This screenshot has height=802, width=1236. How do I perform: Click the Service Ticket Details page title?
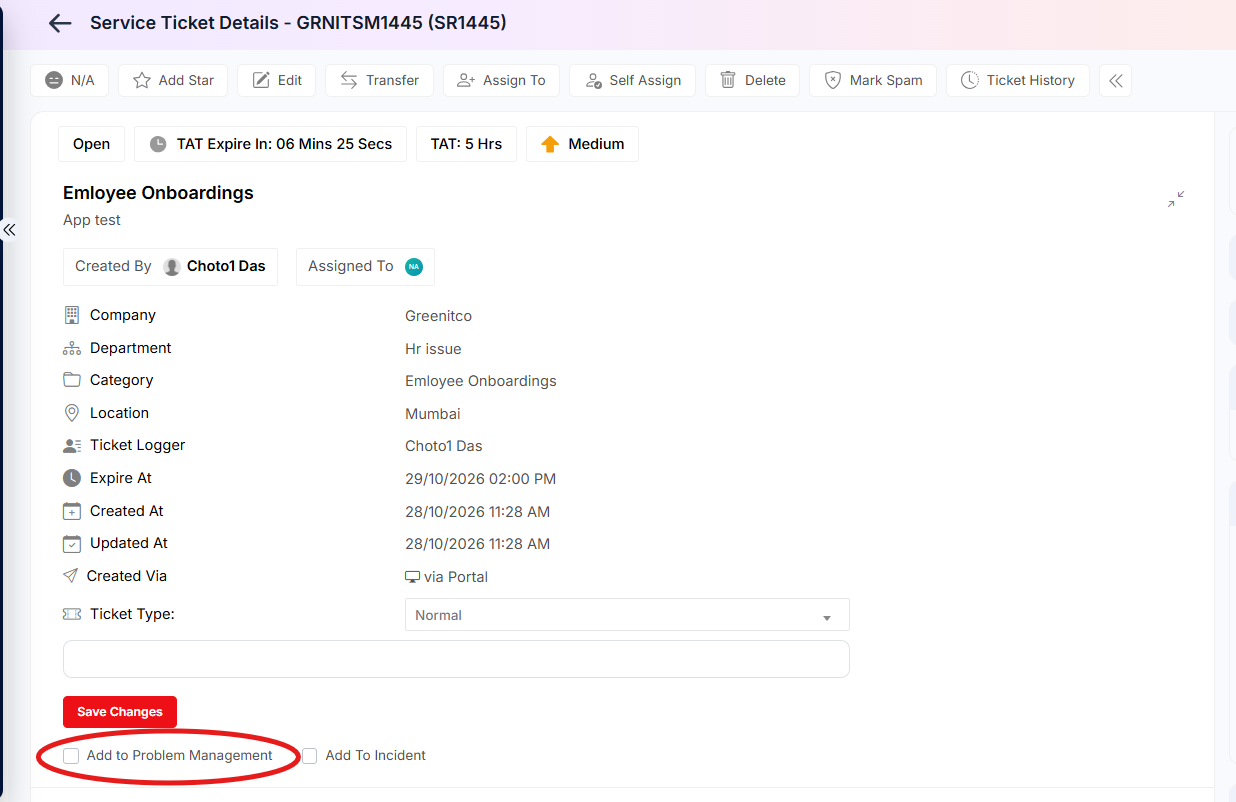[x=298, y=22]
